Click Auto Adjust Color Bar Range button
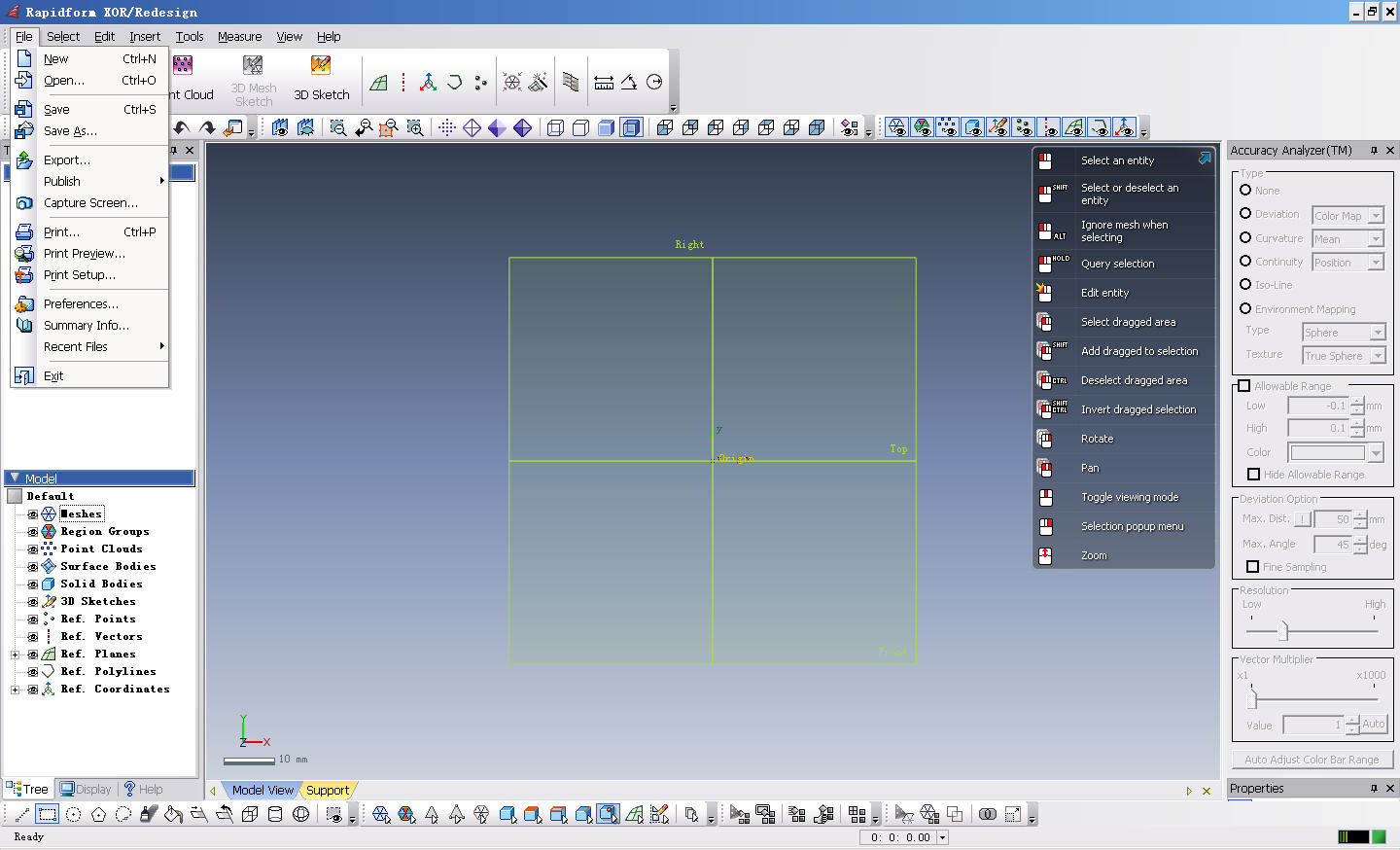This screenshot has width=1400, height=850. (x=1312, y=760)
